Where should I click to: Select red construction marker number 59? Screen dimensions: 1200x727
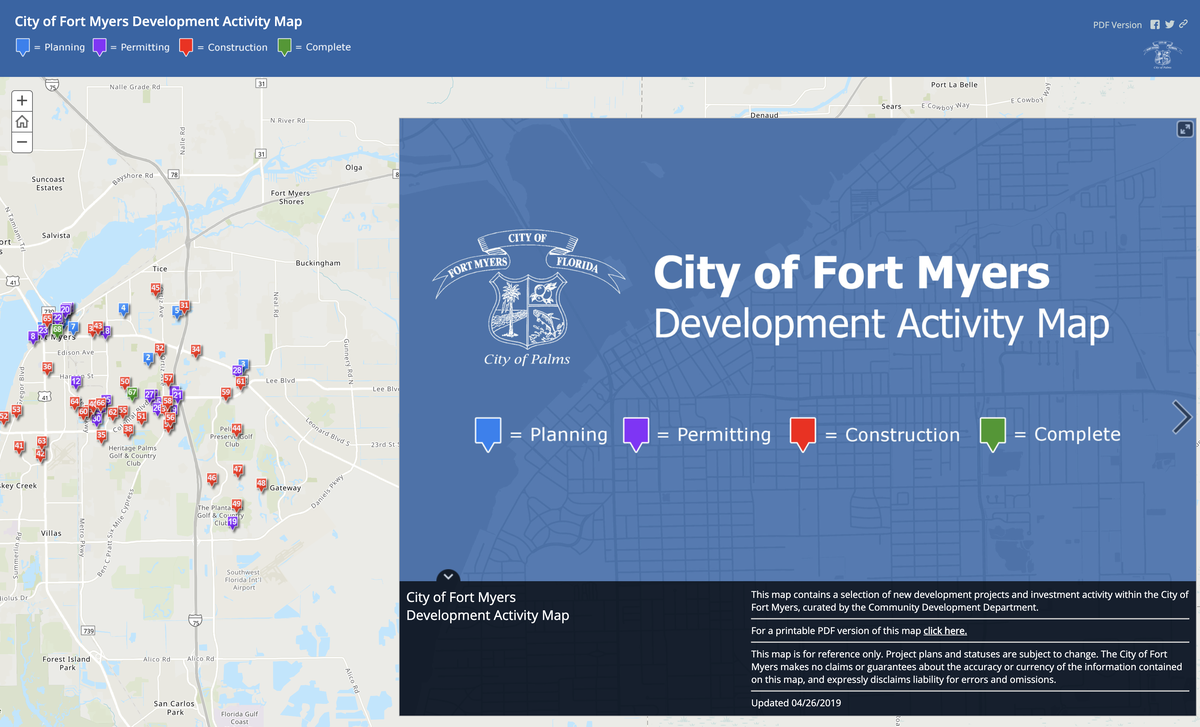(x=227, y=394)
